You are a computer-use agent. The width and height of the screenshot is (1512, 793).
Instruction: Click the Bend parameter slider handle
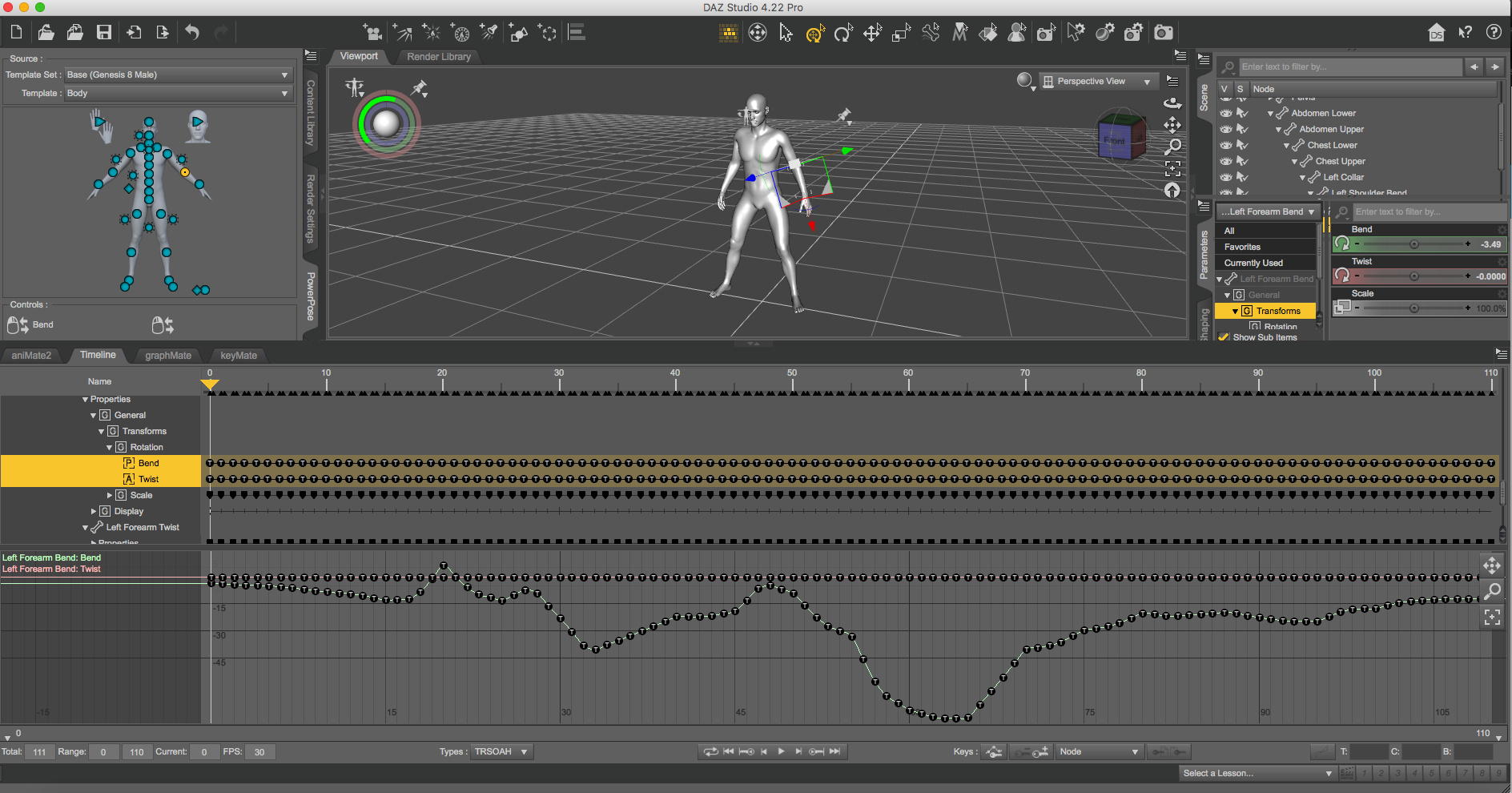(1414, 244)
